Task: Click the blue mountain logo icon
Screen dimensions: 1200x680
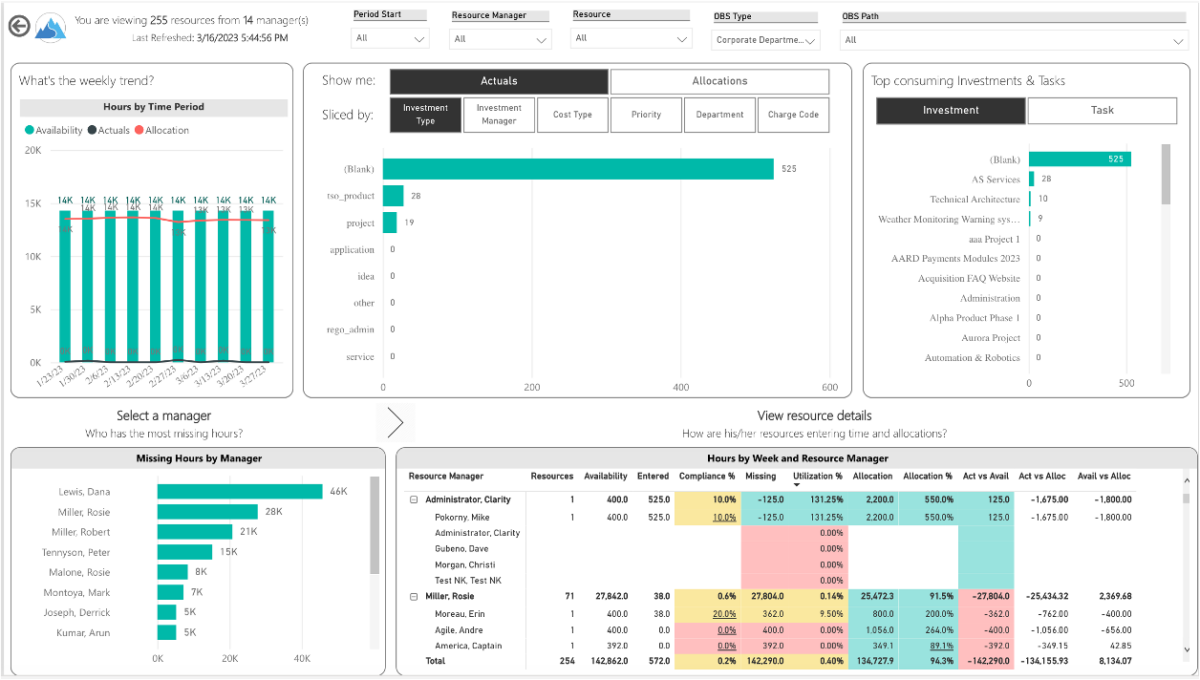Action: click(x=50, y=26)
